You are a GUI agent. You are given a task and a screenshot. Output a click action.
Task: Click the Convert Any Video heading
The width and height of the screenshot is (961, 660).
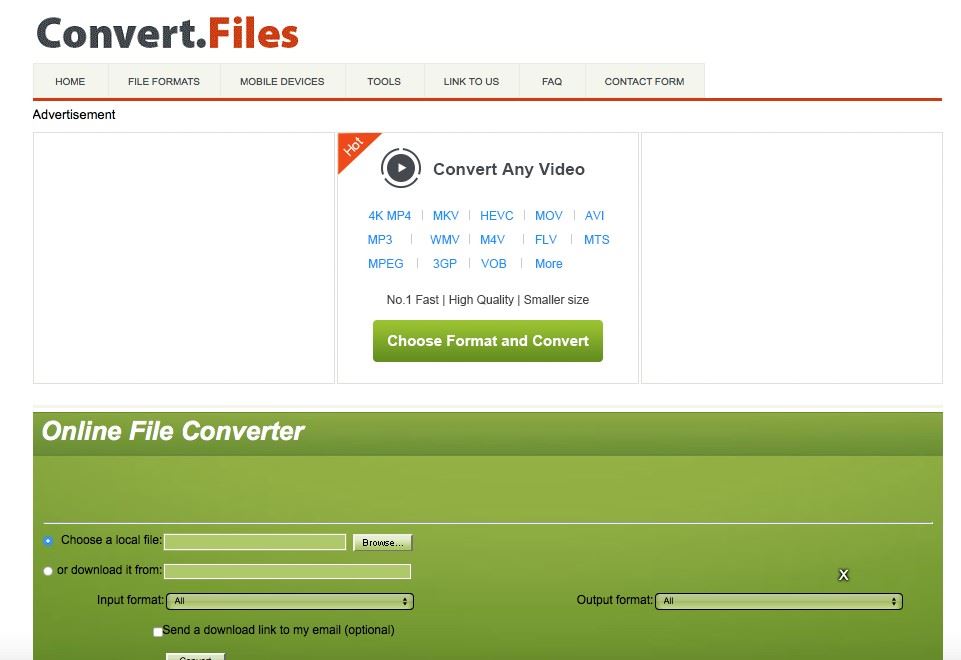(x=509, y=169)
